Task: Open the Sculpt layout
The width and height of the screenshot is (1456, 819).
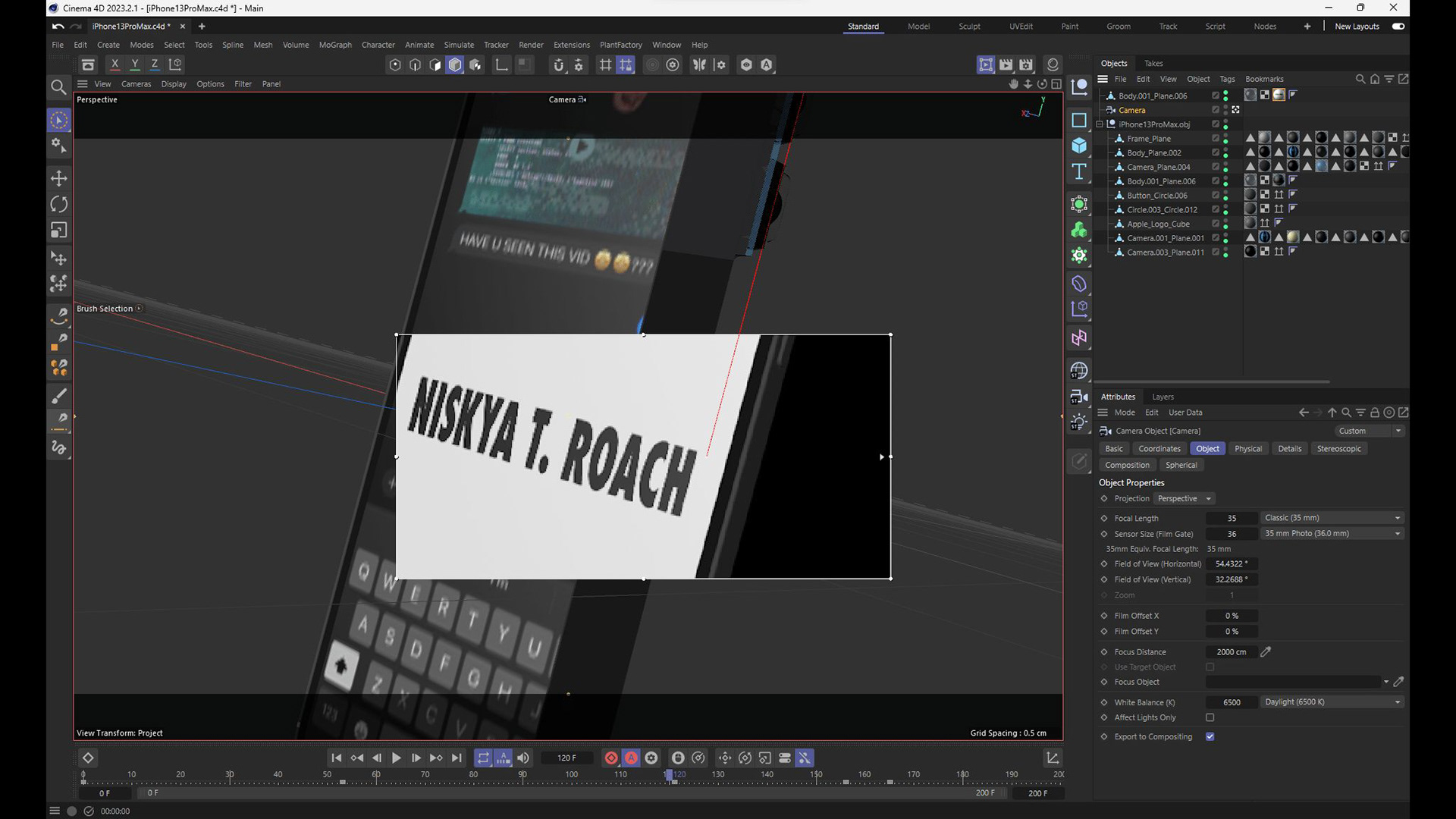Action: point(969,27)
